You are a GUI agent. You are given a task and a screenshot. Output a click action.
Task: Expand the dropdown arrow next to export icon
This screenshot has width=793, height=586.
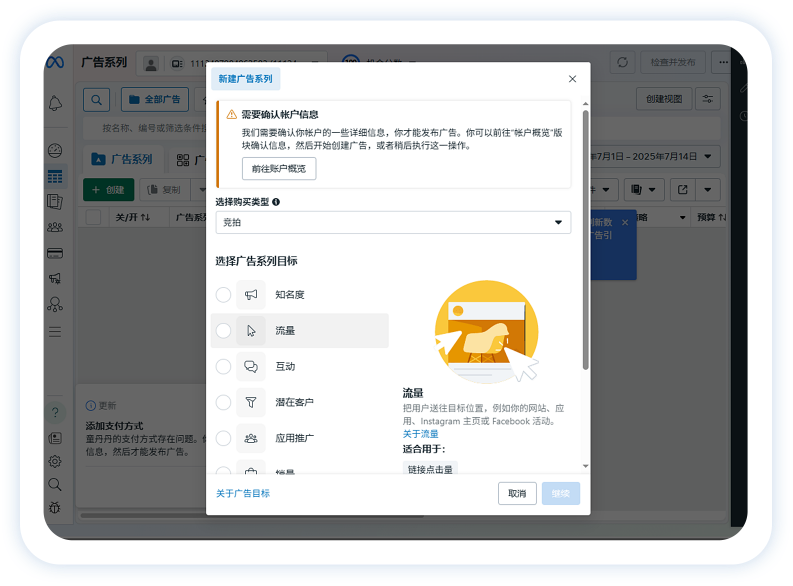[x=708, y=190]
